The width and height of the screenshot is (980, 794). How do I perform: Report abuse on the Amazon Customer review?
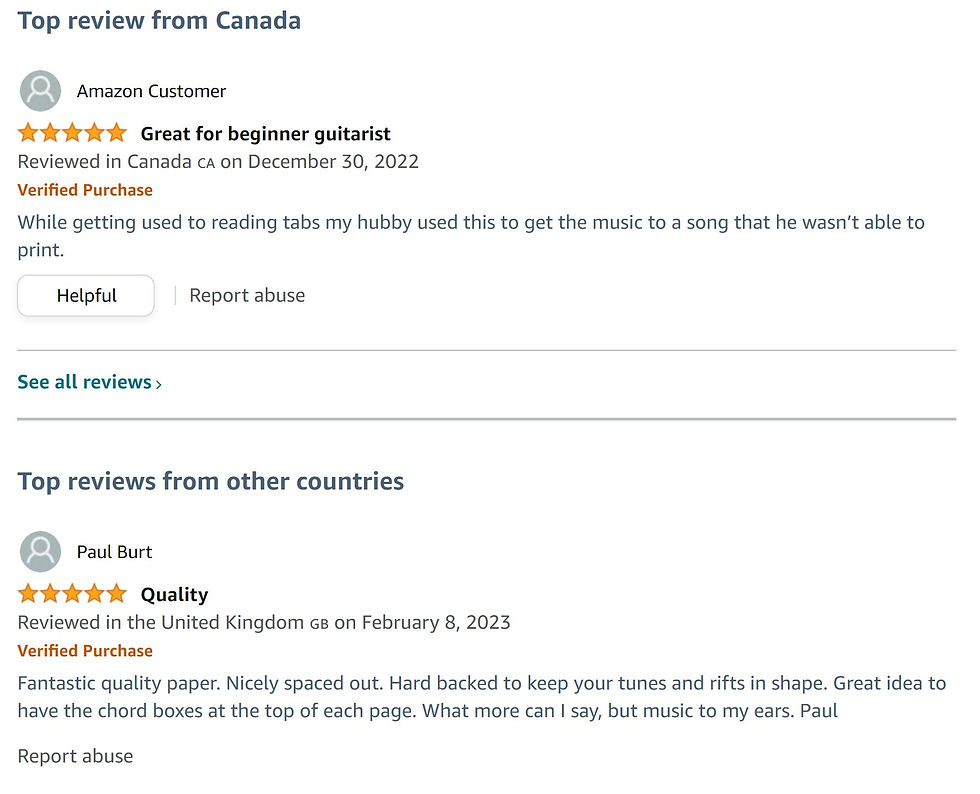coord(247,295)
